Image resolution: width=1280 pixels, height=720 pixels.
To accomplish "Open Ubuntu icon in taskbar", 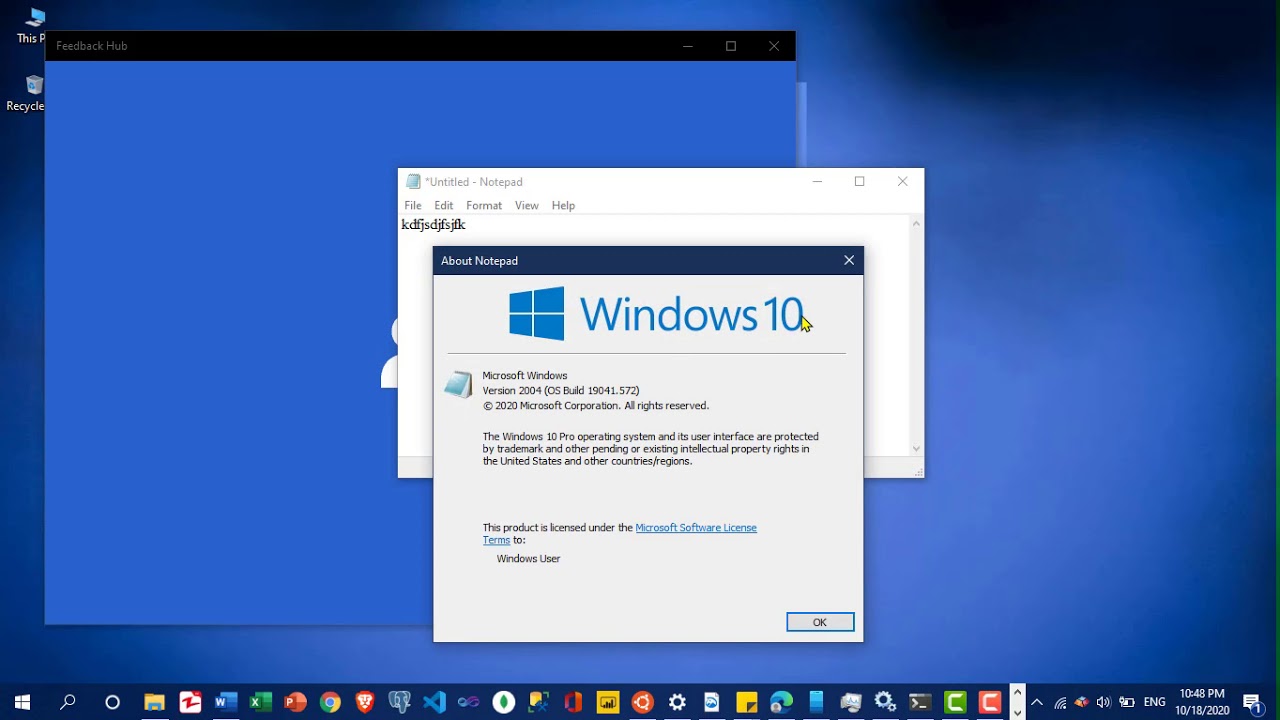I will (x=642, y=702).
